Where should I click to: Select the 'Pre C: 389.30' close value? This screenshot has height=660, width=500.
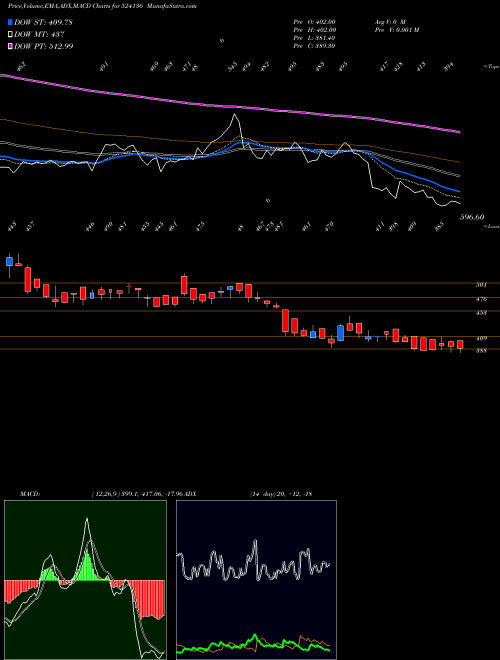point(314,46)
